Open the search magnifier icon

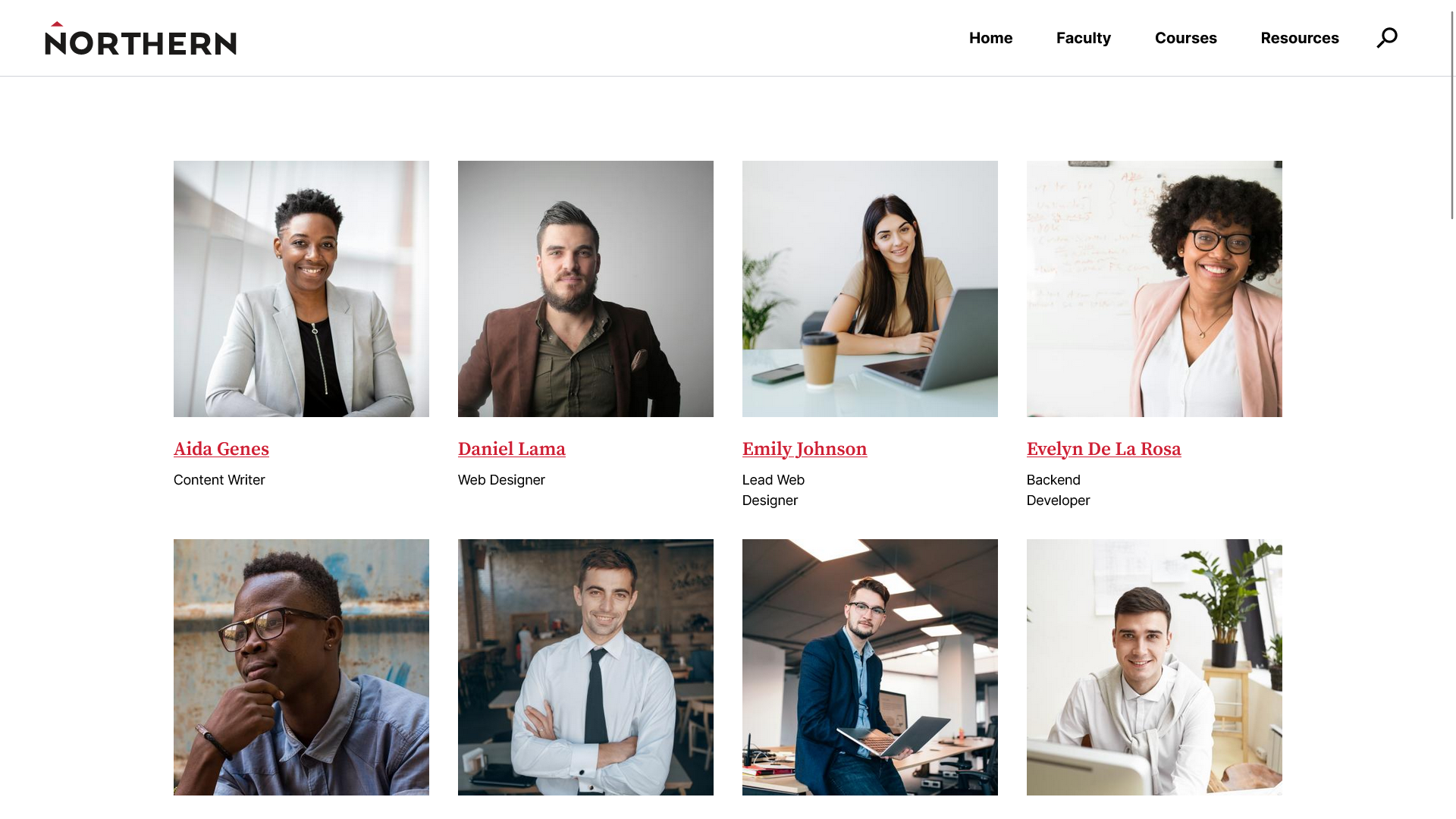tap(1387, 38)
